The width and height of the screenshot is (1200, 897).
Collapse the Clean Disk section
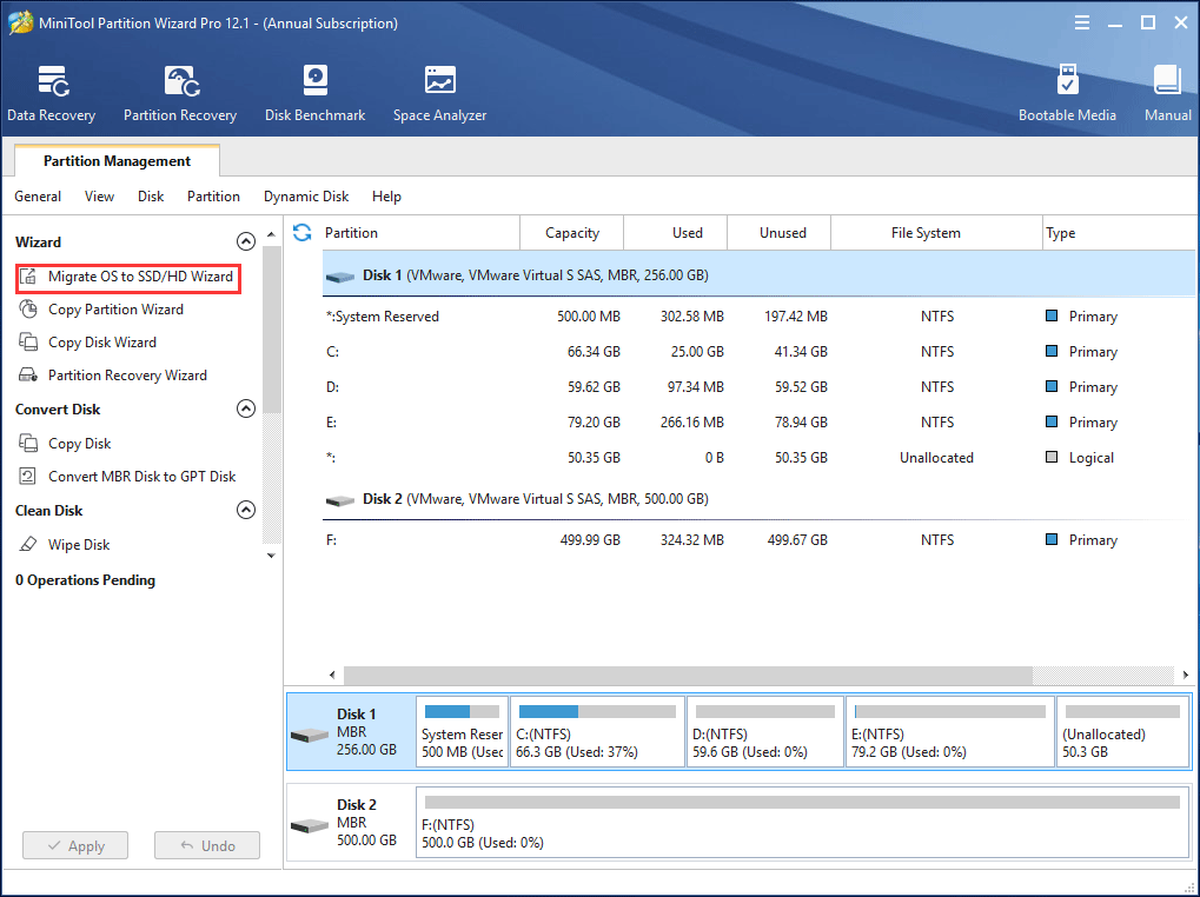pos(245,510)
